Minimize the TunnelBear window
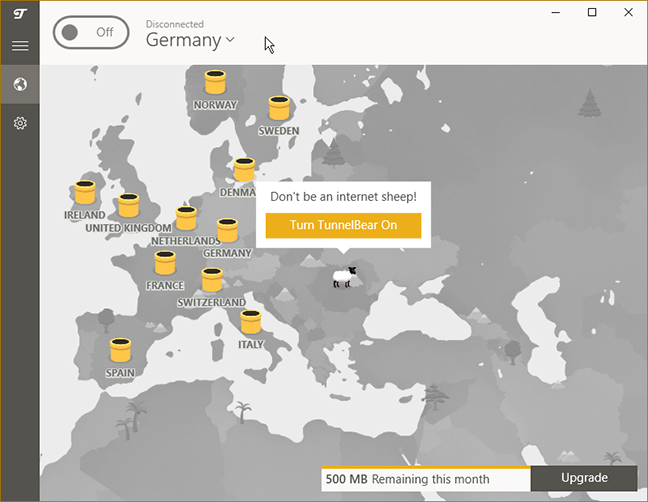The height and width of the screenshot is (502, 648). click(x=556, y=12)
